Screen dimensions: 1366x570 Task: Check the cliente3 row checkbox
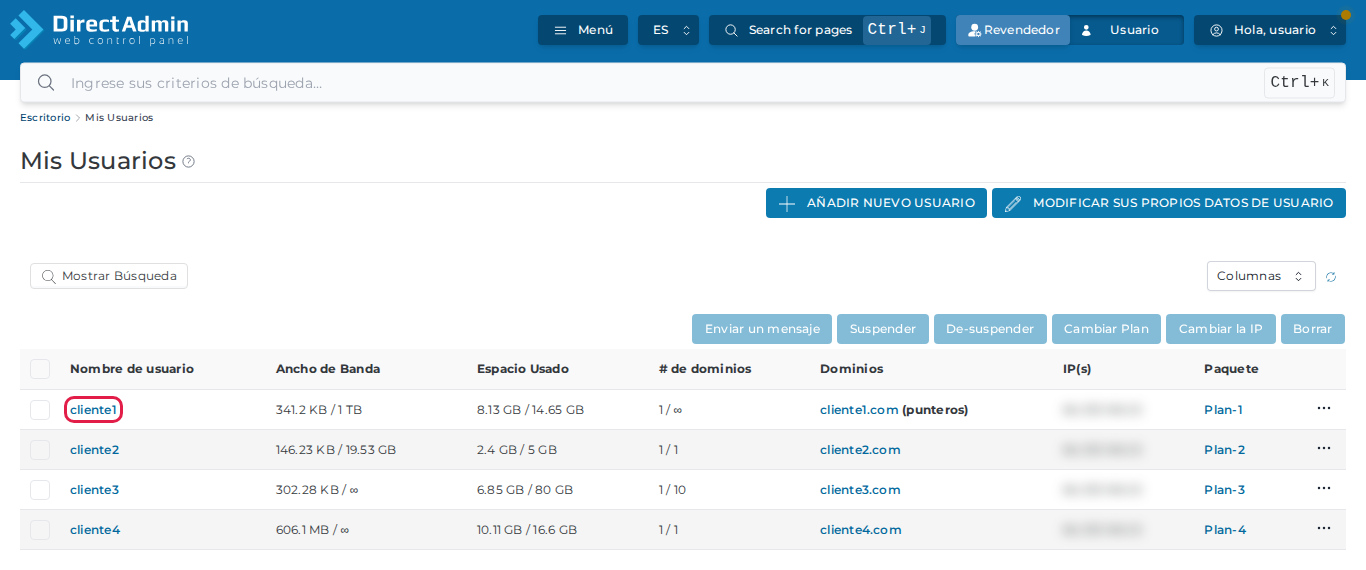pyautogui.click(x=40, y=490)
